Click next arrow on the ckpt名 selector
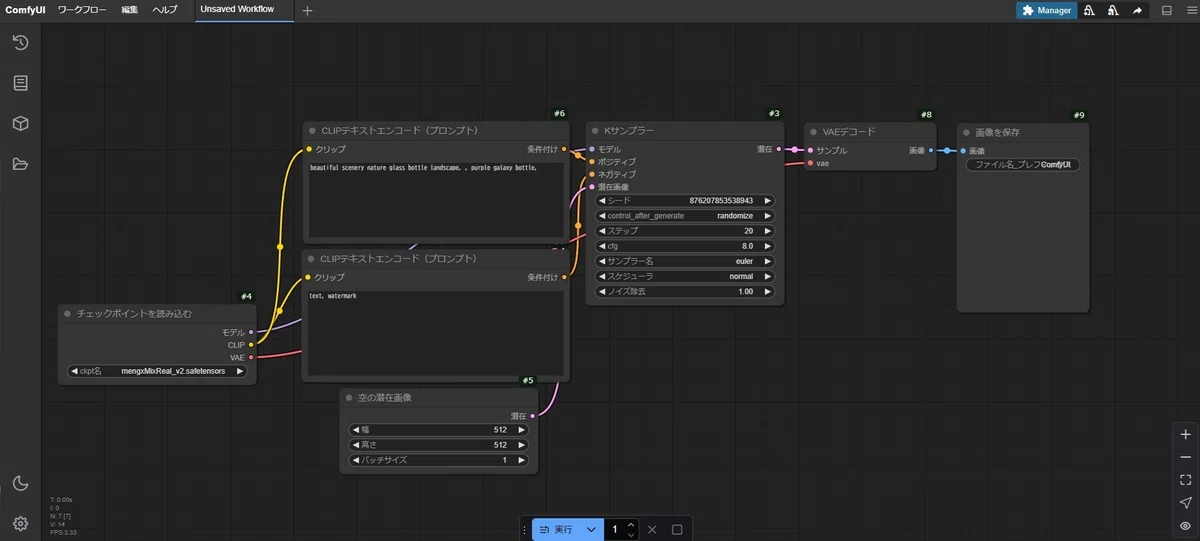This screenshot has height=541, width=1200. point(240,371)
